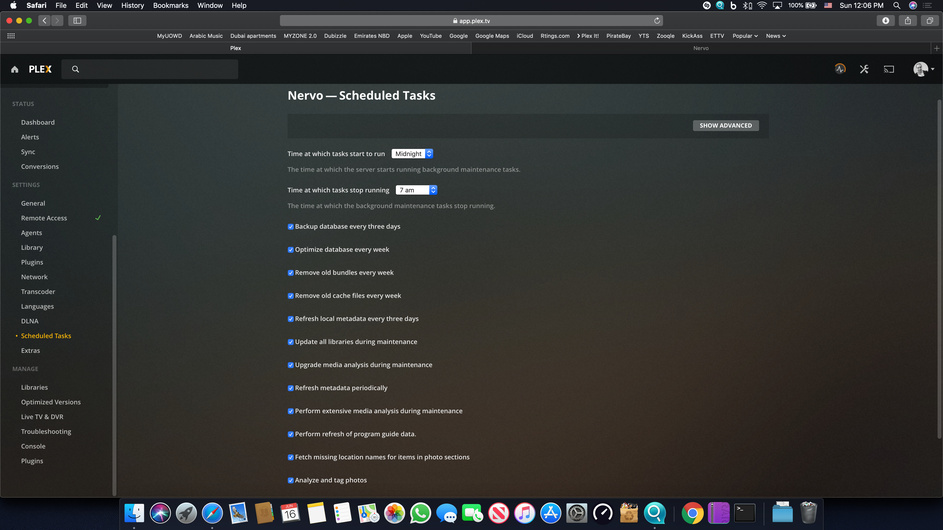Open the Safari Window menu
This screenshot has height=530, width=943.
coord(210,5)
